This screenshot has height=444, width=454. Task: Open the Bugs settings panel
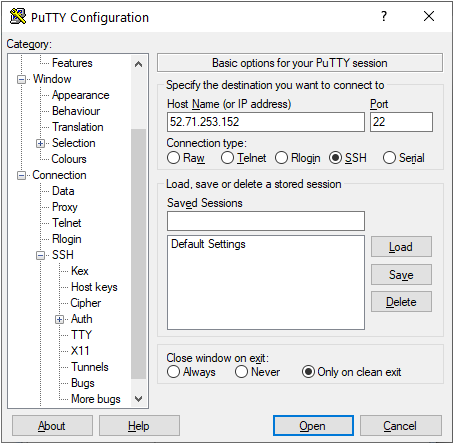click(83, 383)
